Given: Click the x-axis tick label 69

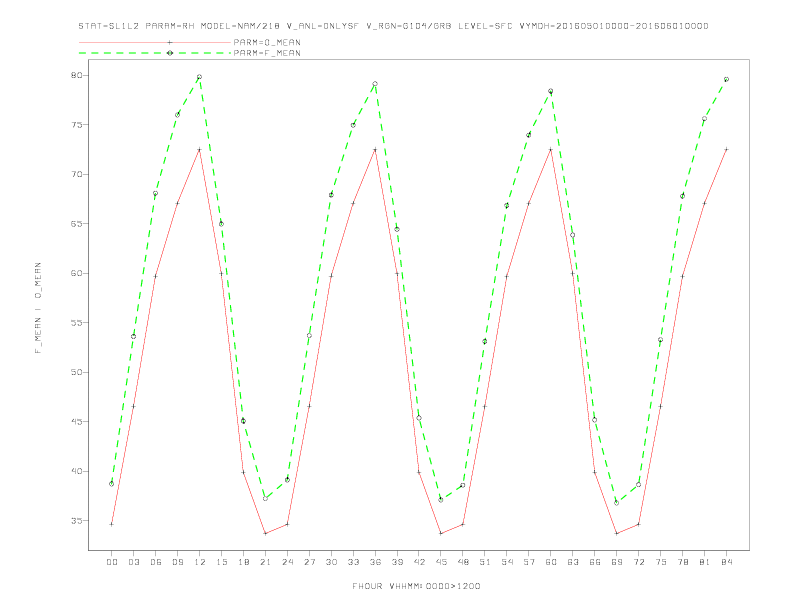Looking at the screenshot, I should [x=617, y=562].
